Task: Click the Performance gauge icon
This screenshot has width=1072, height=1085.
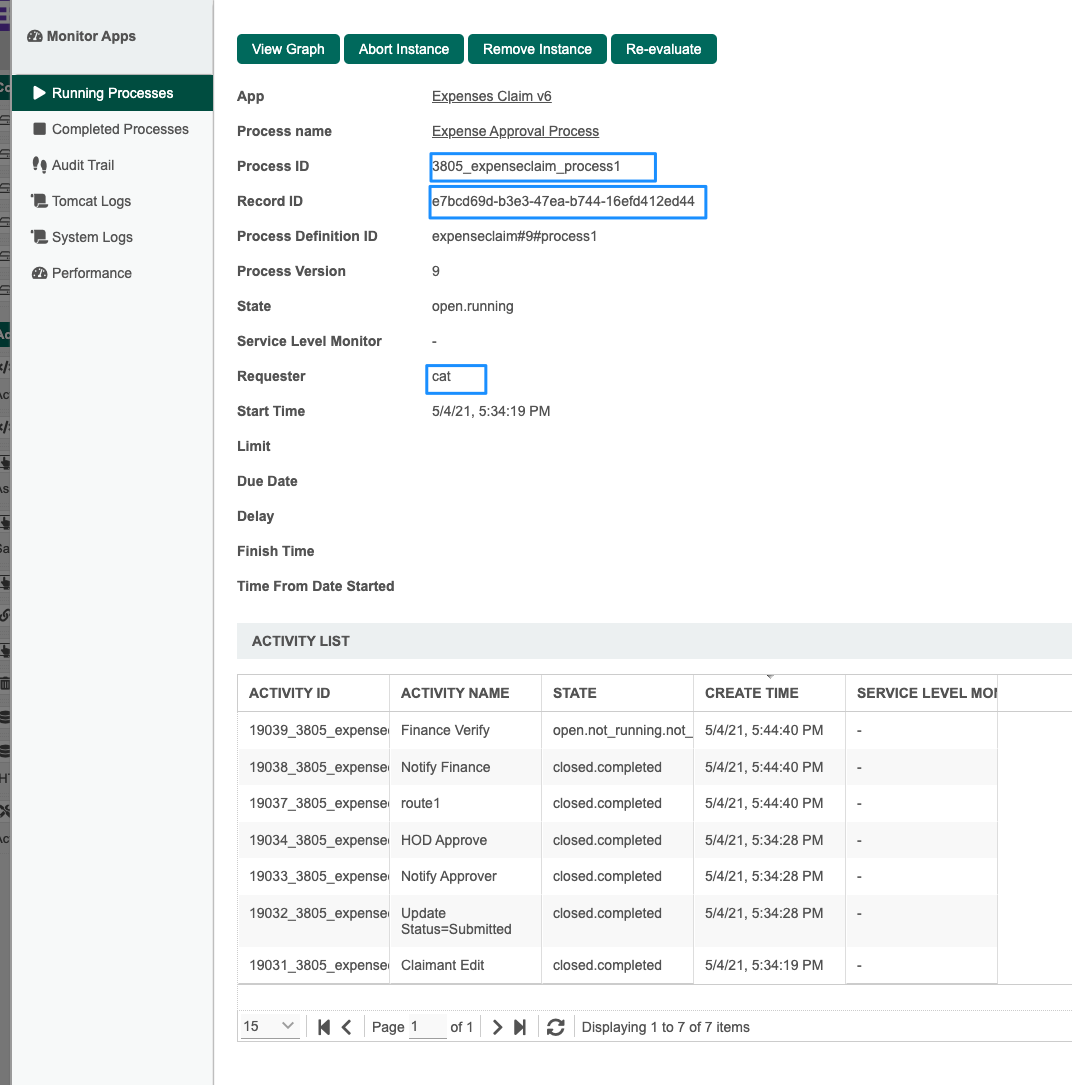Action: point(40,273)
